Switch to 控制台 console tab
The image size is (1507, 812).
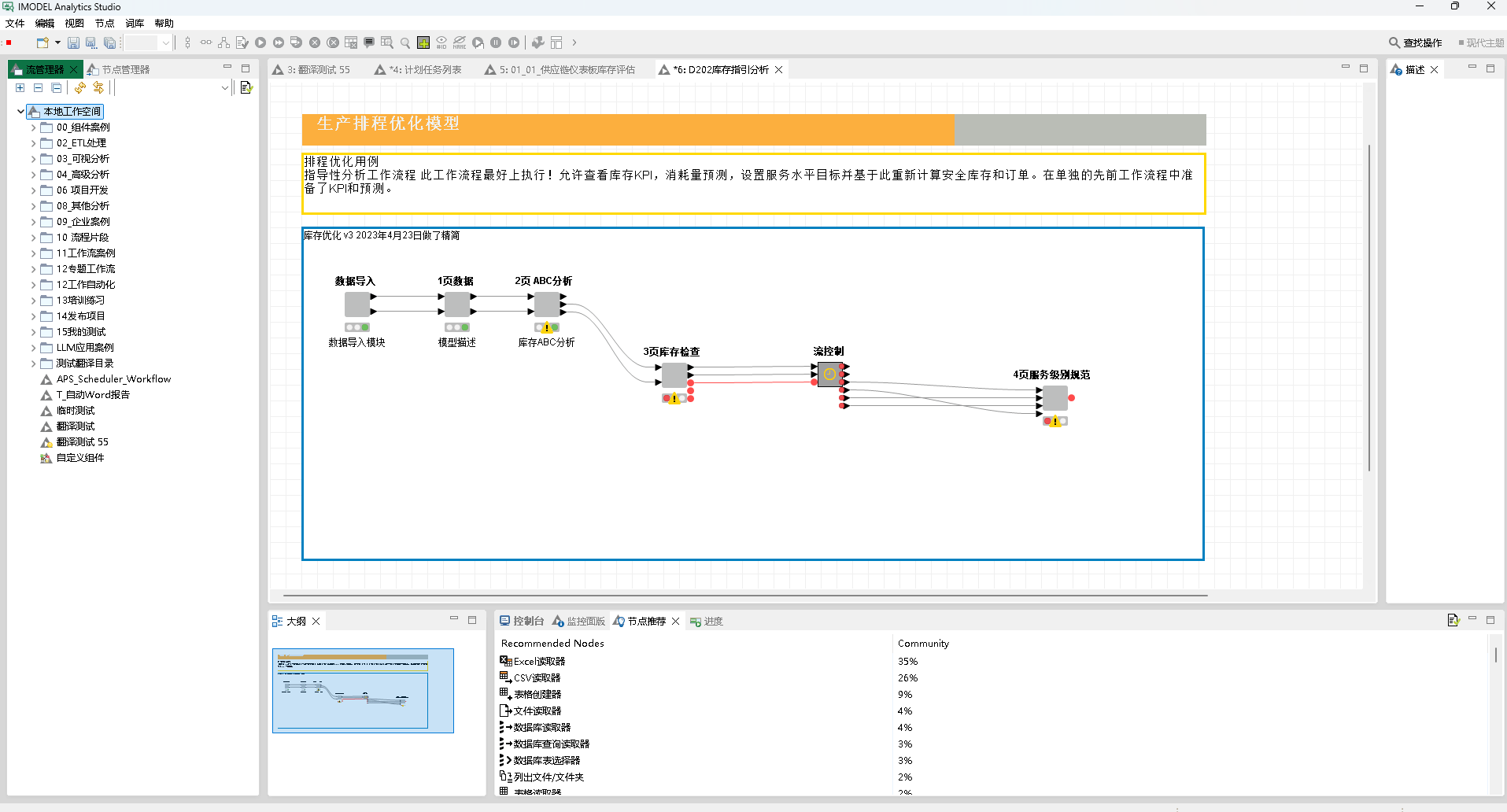(522, 621)
